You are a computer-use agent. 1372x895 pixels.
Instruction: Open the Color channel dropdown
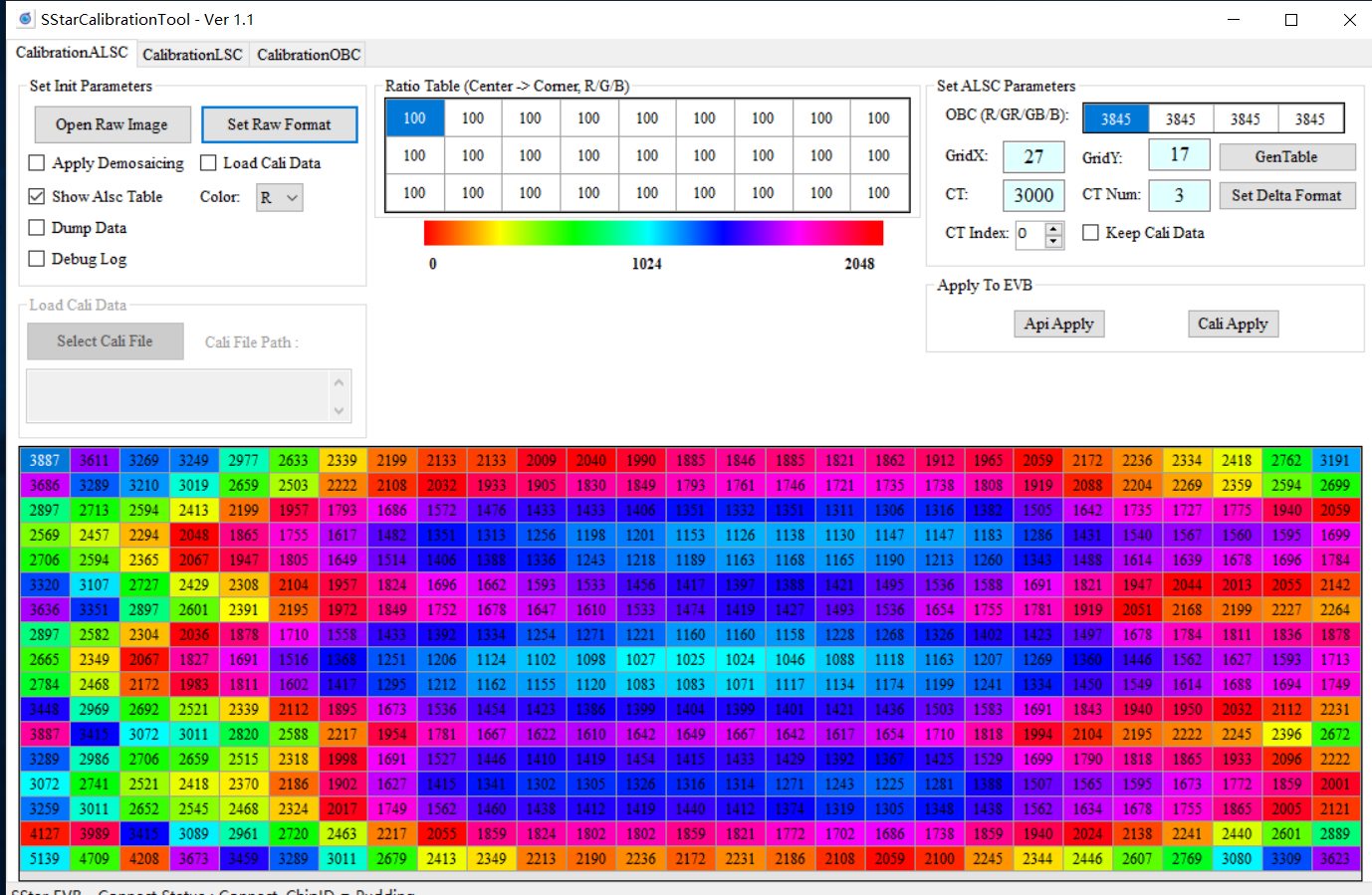pos(280,197)
